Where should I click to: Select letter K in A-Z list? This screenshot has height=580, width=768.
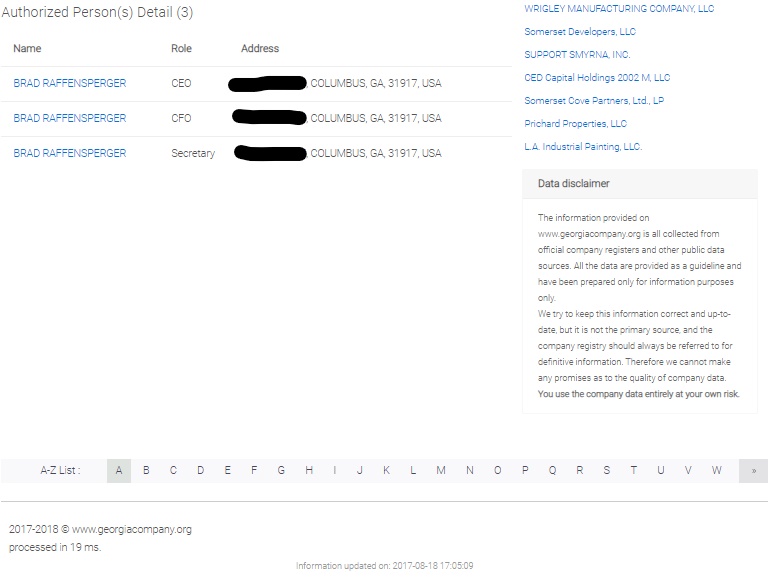[x=386, y=471]
